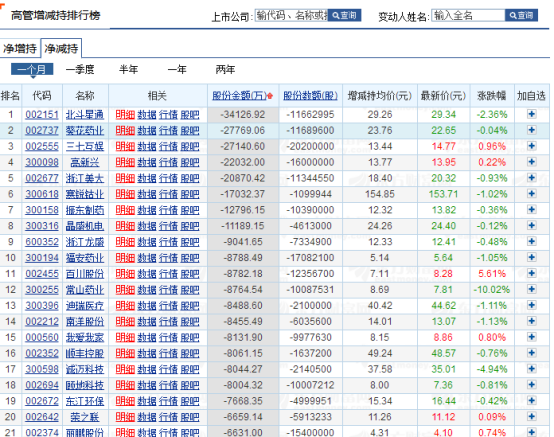Click 查询 button next to name input

point(521,15)
